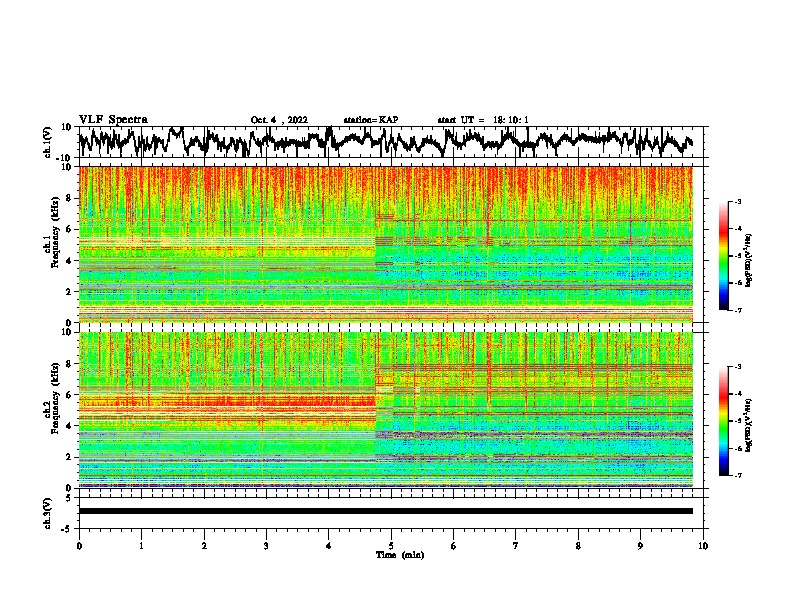Click the 8 kHz tick of ch.1 spectrogram

[70, 198]
